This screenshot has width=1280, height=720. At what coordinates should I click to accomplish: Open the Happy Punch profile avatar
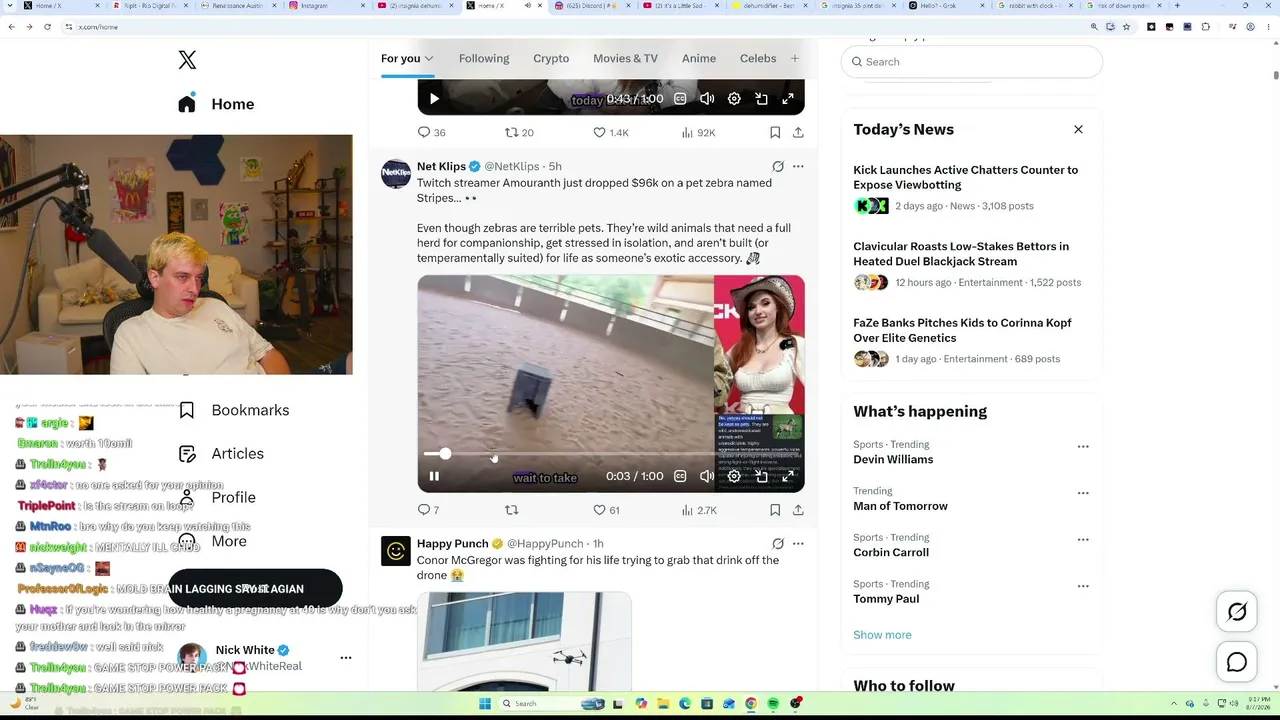[x=396, y=551]
